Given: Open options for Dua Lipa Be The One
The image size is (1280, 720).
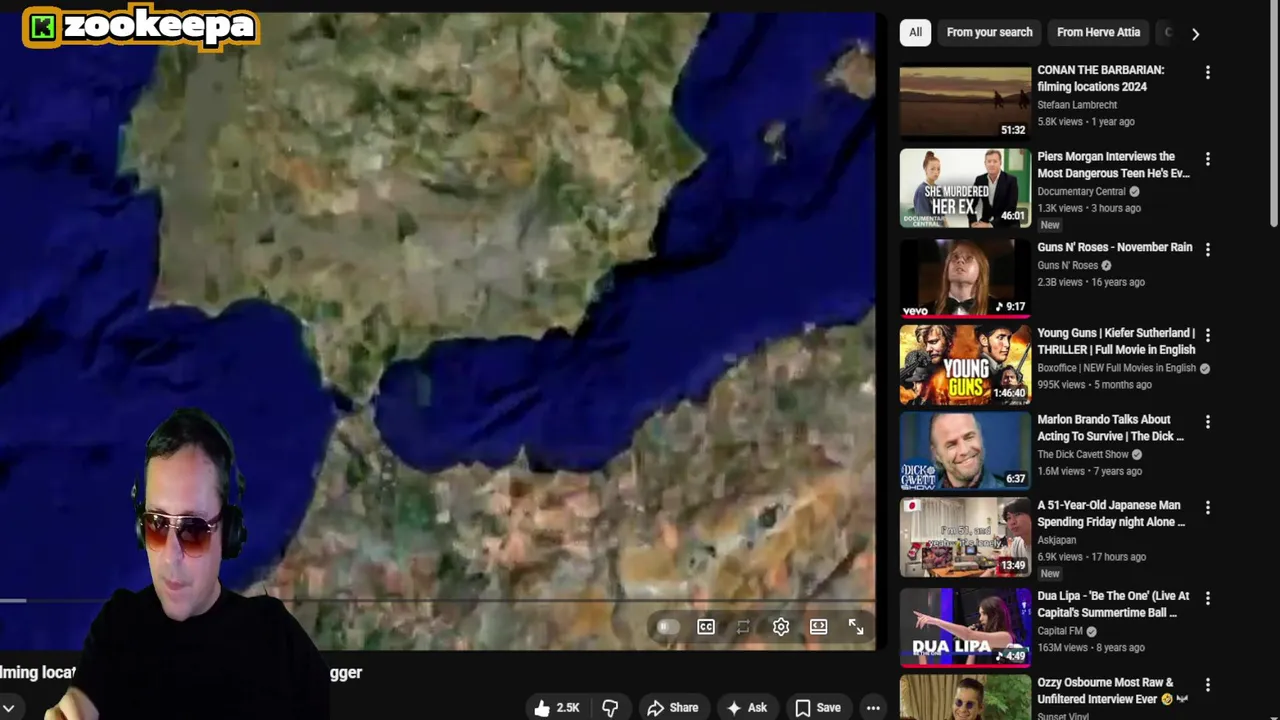Looking at the screenshot, I should tap(1207, 598).
